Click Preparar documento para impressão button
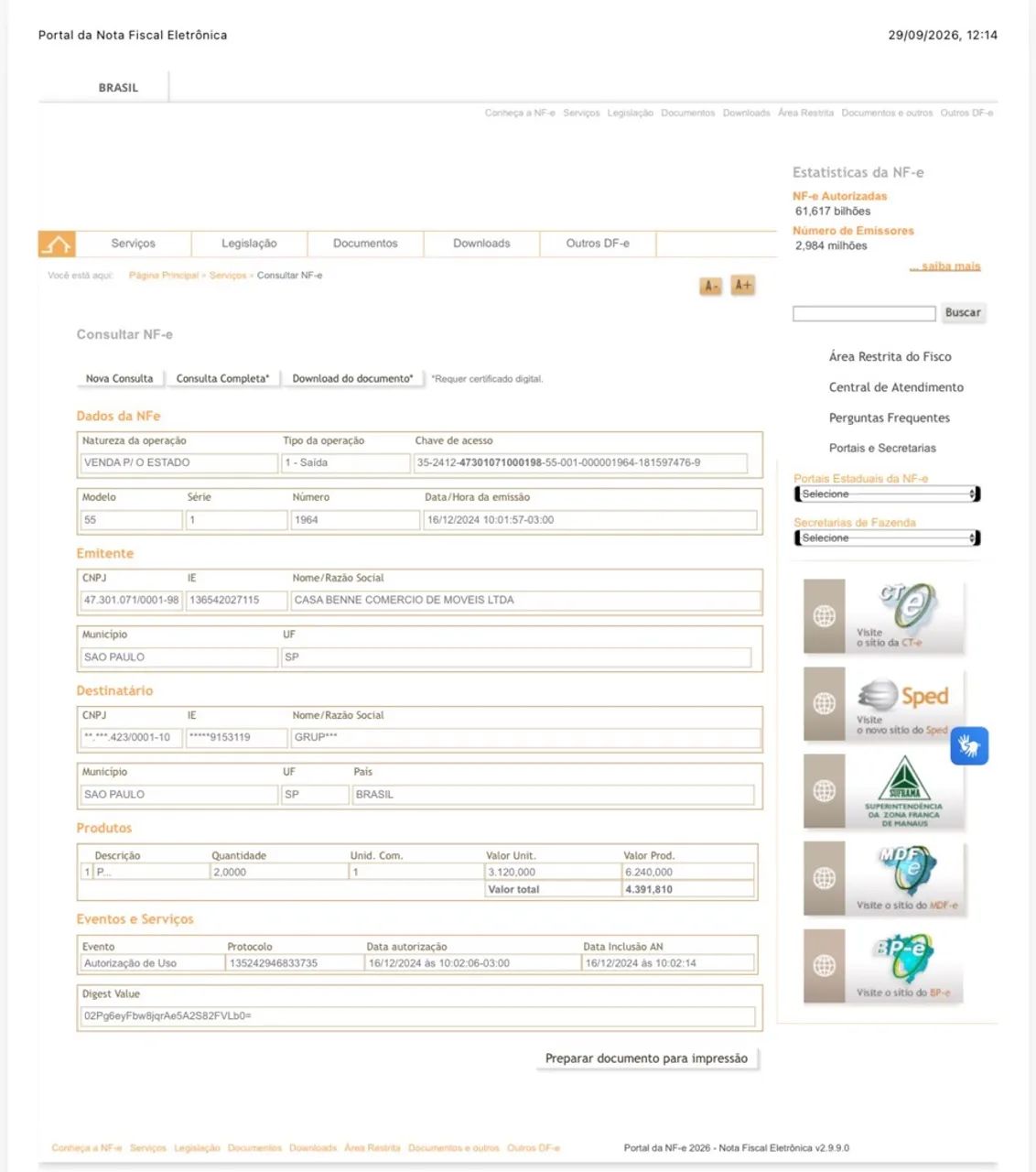Image resolution: width=1036 pixels, height=1172 pixels. [646, 1058]
